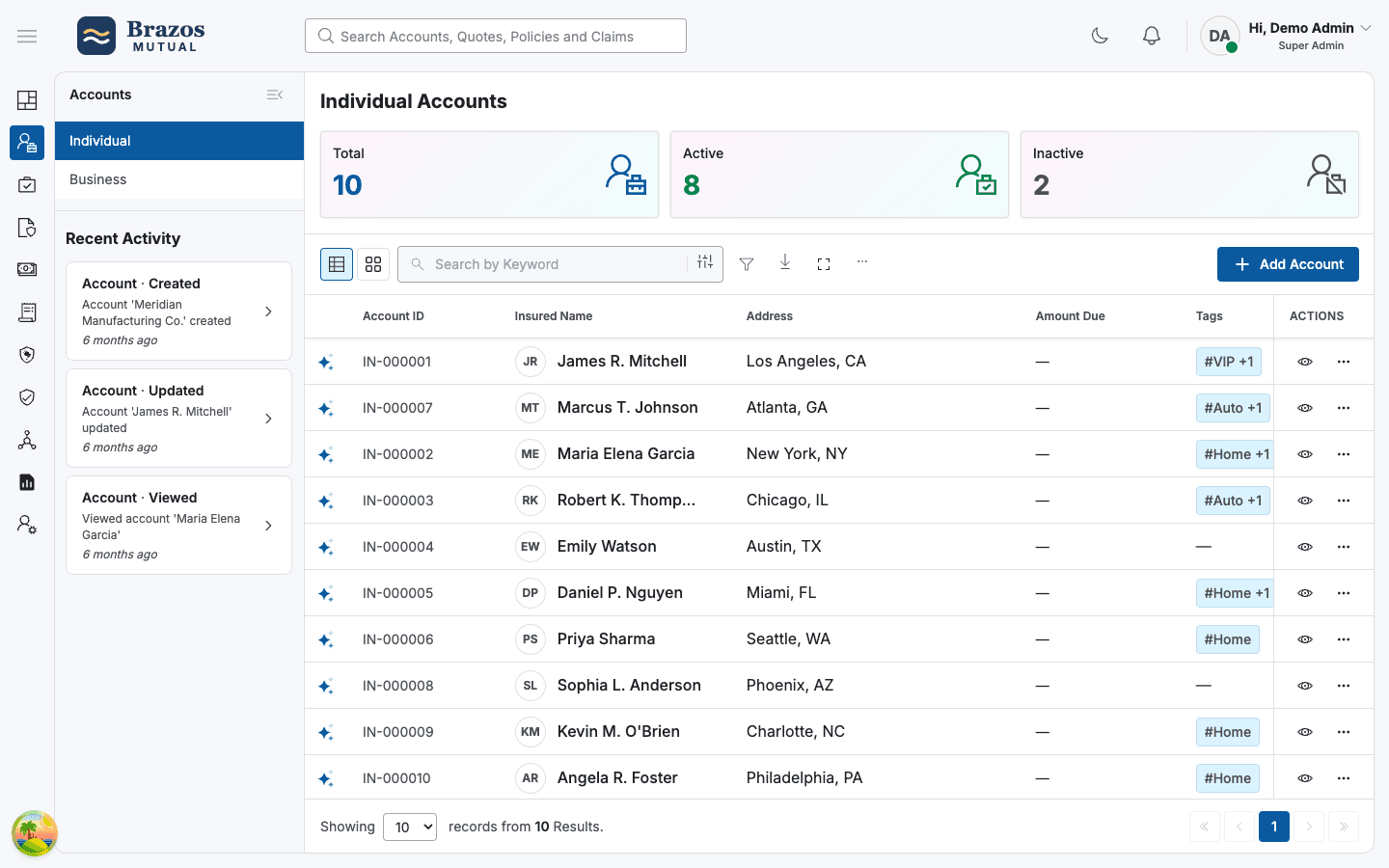Select the Business accounts tab
The image size is (1389, 868).
[x=179, y=179]
